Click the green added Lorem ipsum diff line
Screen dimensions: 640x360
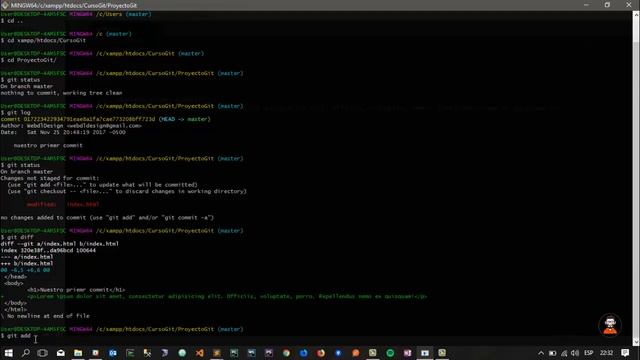pyautogui.click(x=214, y=296)
